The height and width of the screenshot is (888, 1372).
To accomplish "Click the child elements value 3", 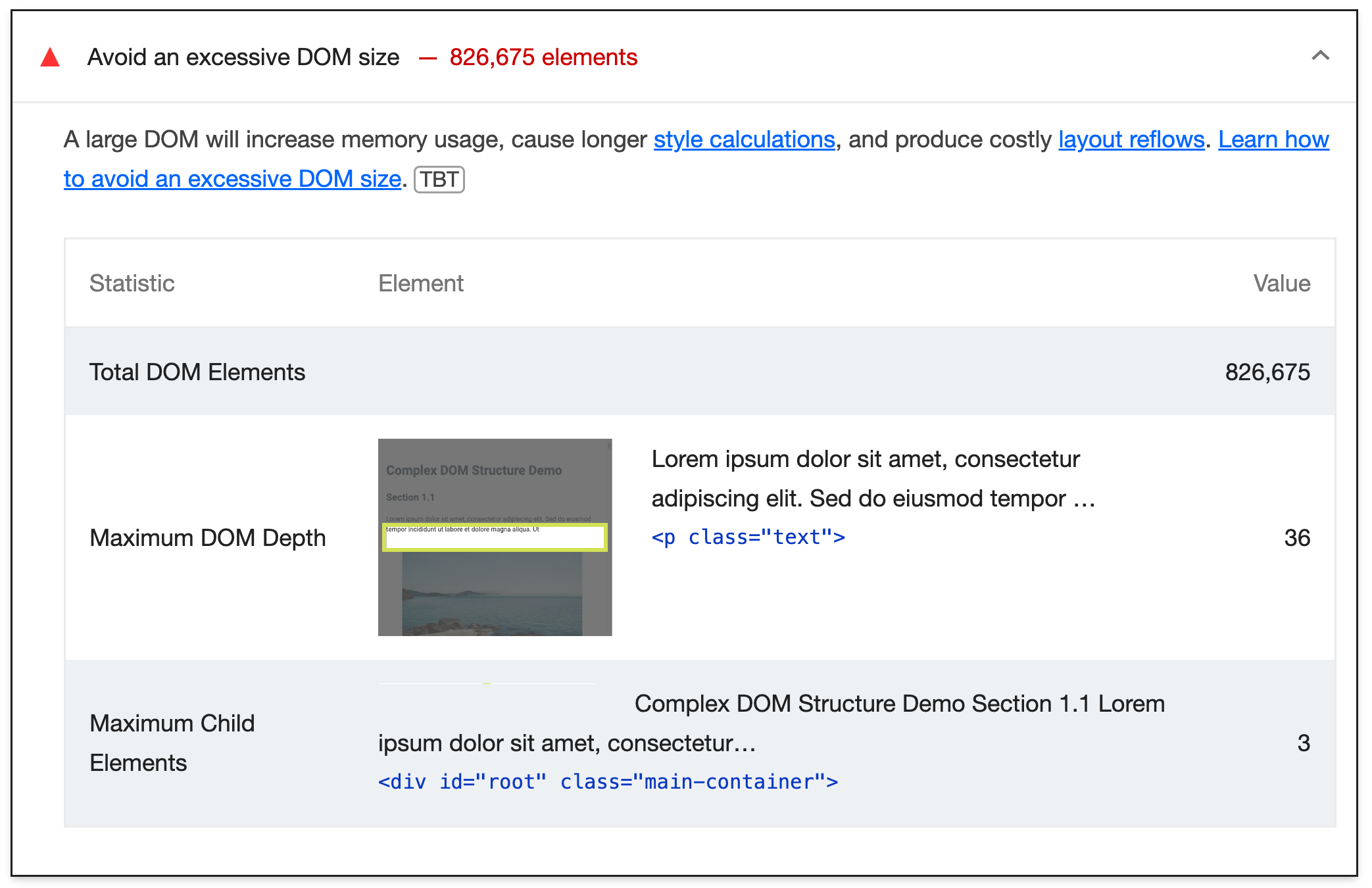I will click(1304, 743).
